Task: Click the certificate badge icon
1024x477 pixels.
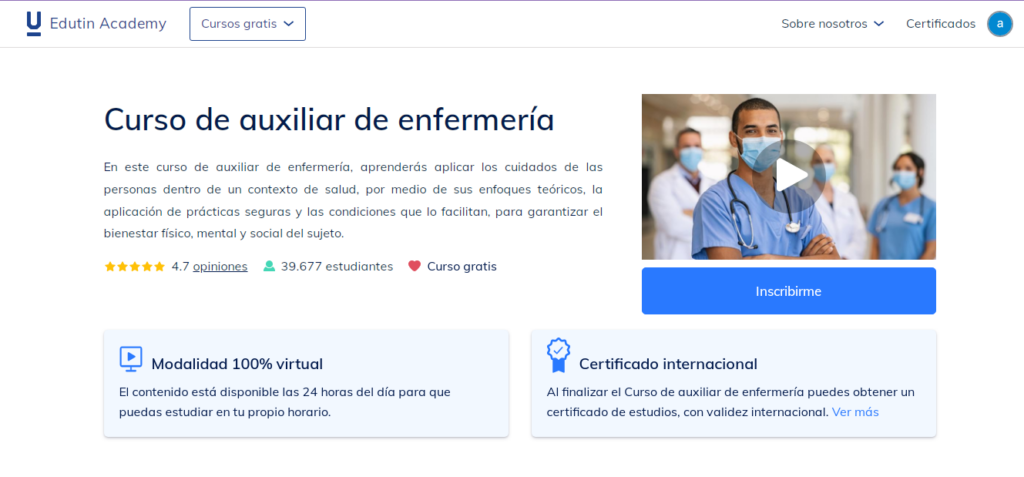Action: point(558,355)
